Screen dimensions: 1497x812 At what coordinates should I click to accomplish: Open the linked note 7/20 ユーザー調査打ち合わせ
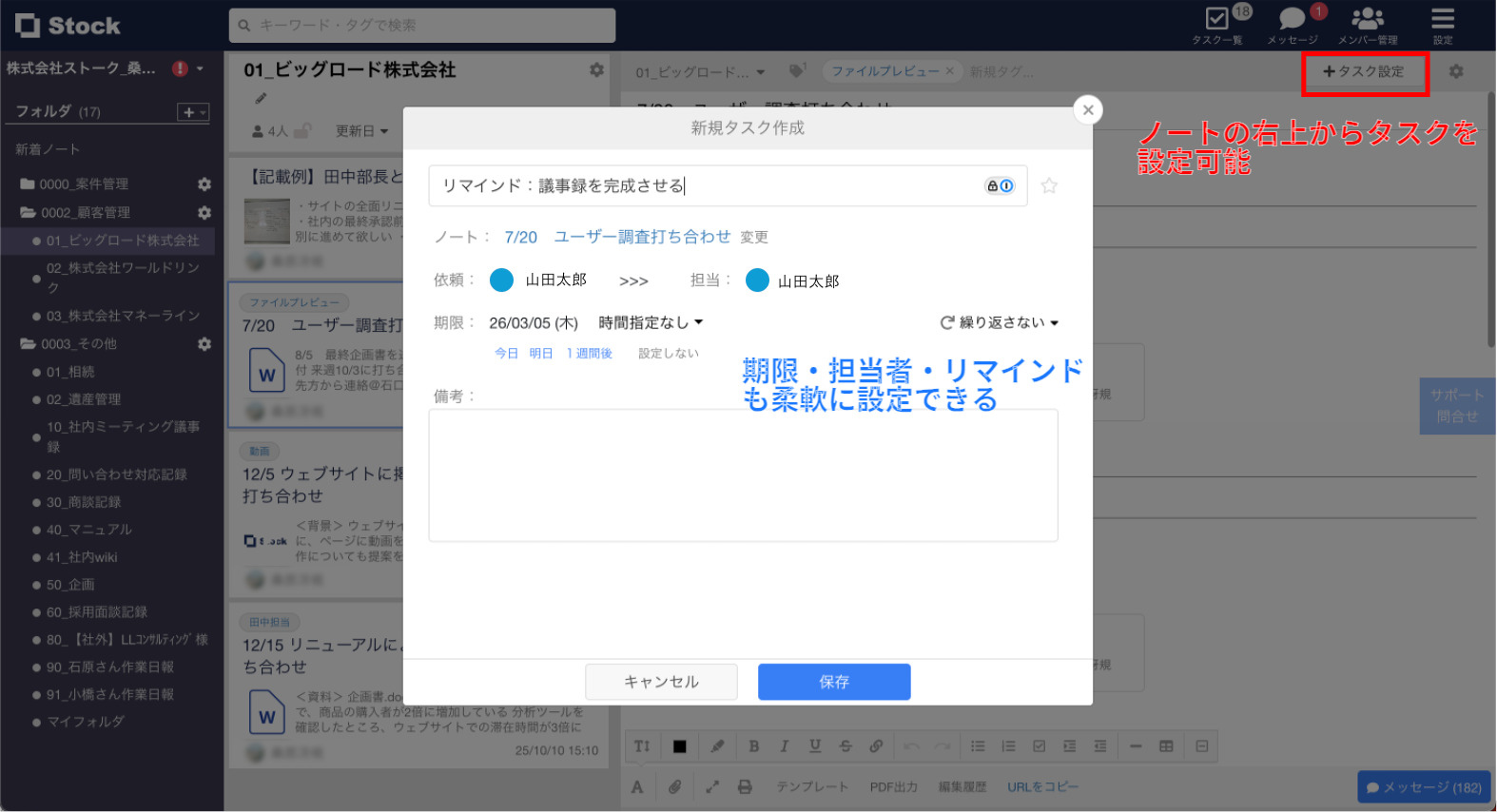click(617, 237)
